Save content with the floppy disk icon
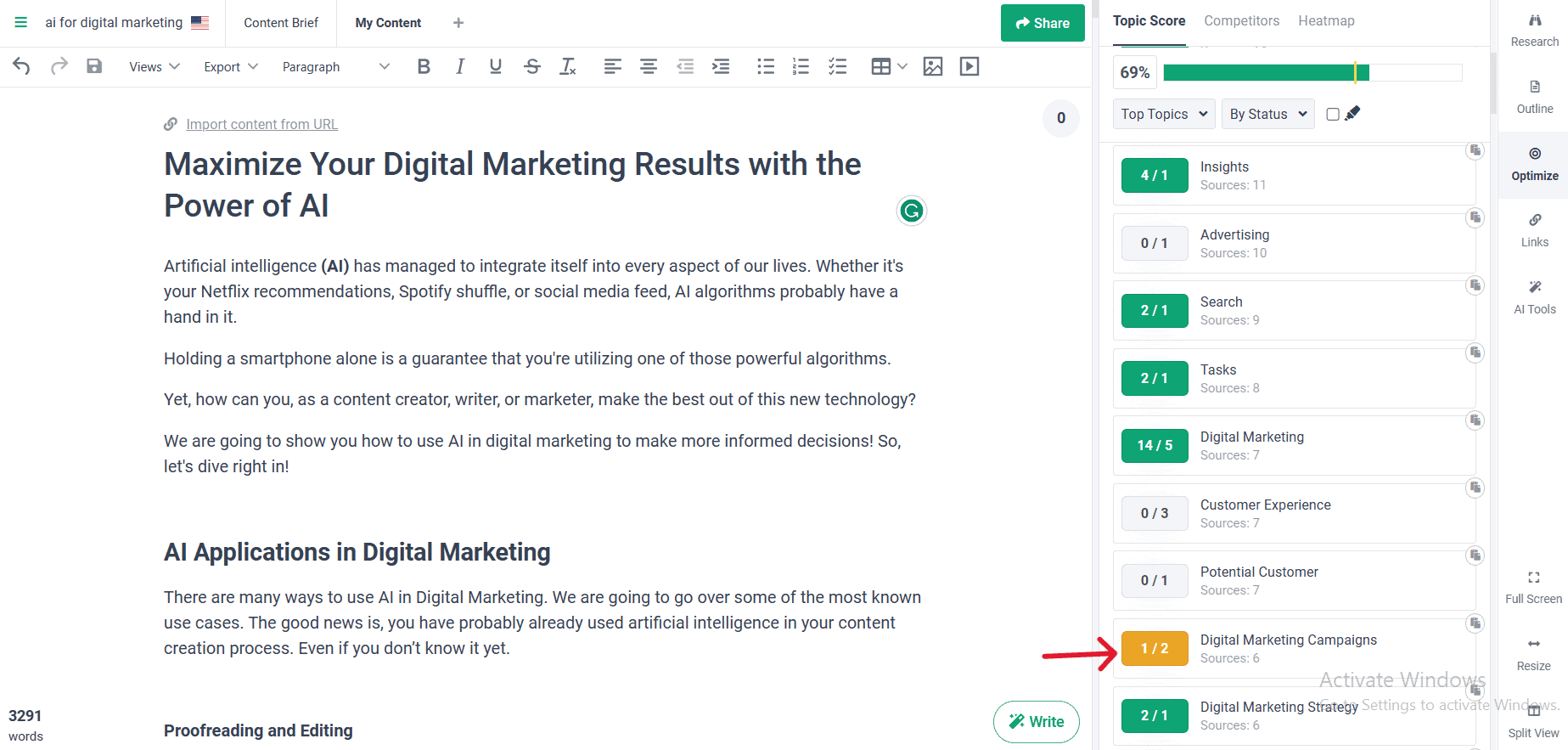The image size is (1568, 750). (94, 66)
